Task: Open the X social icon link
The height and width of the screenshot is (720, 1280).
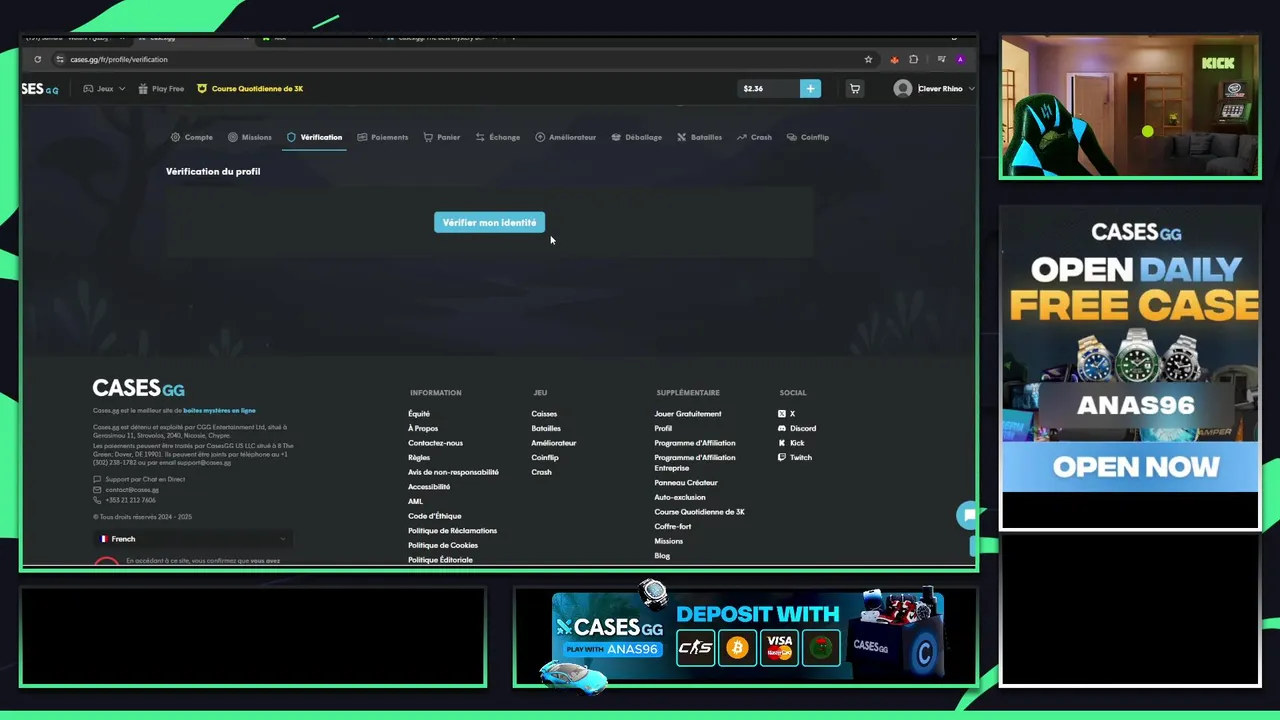Action: (786, 414)
